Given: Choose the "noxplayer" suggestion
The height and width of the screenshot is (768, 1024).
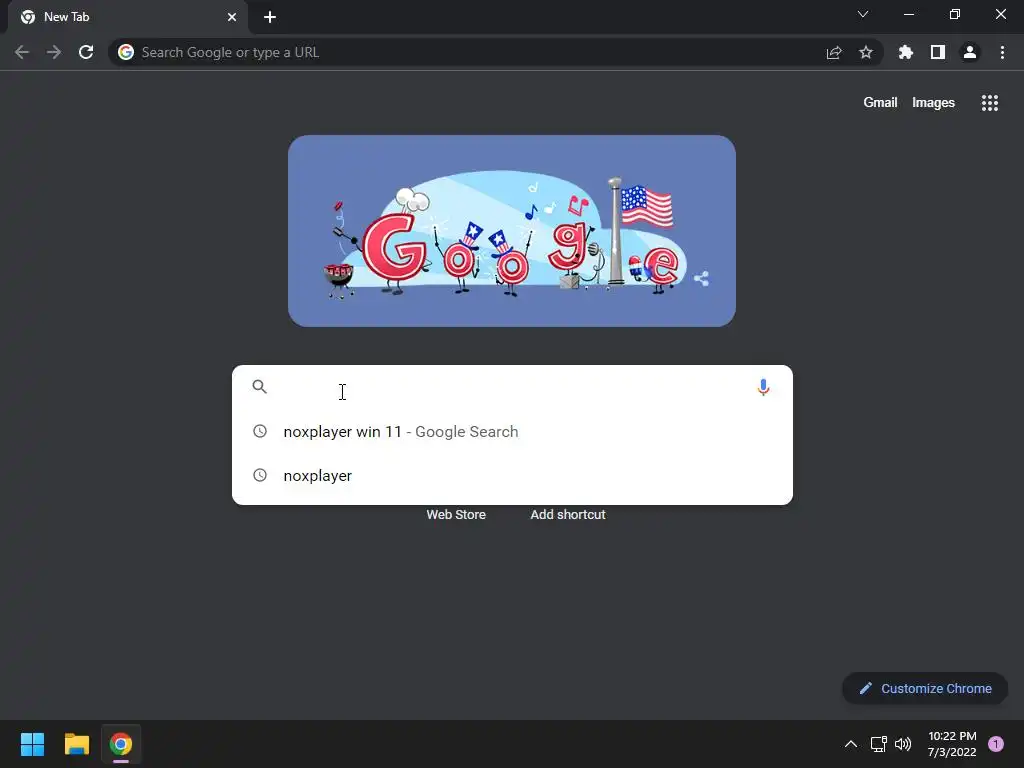Looking at the screenshot, I should 512,475.
